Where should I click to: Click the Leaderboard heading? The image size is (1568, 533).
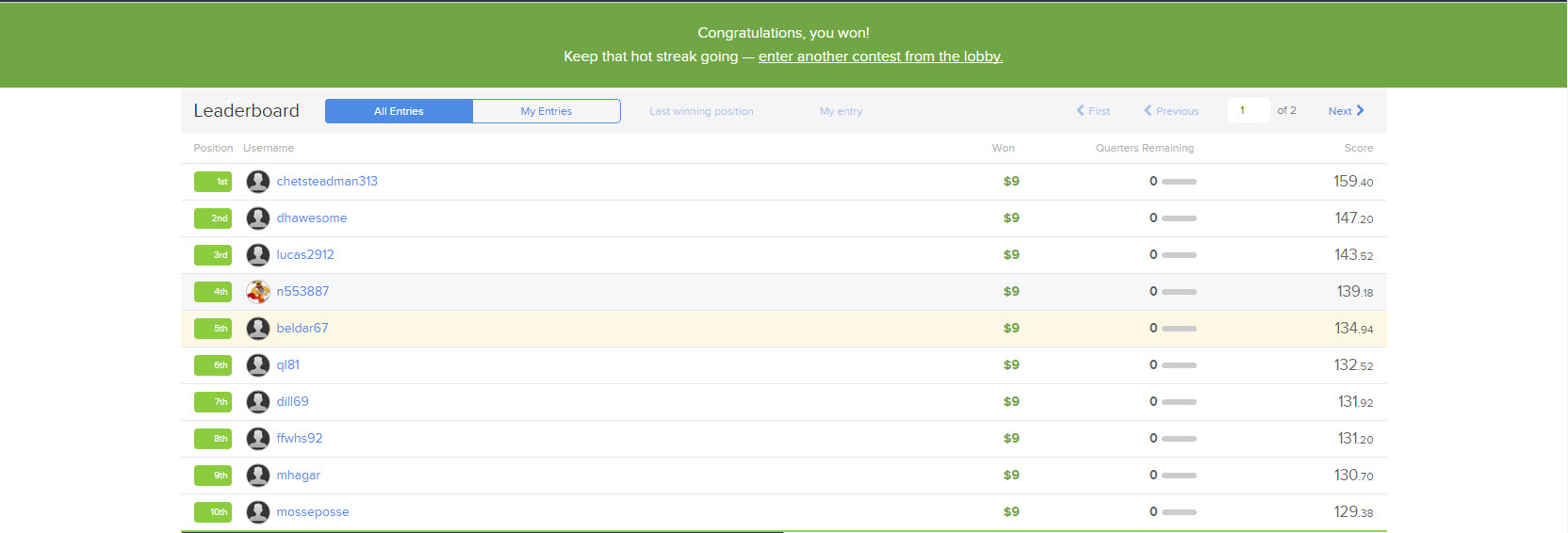click(246, 111)
